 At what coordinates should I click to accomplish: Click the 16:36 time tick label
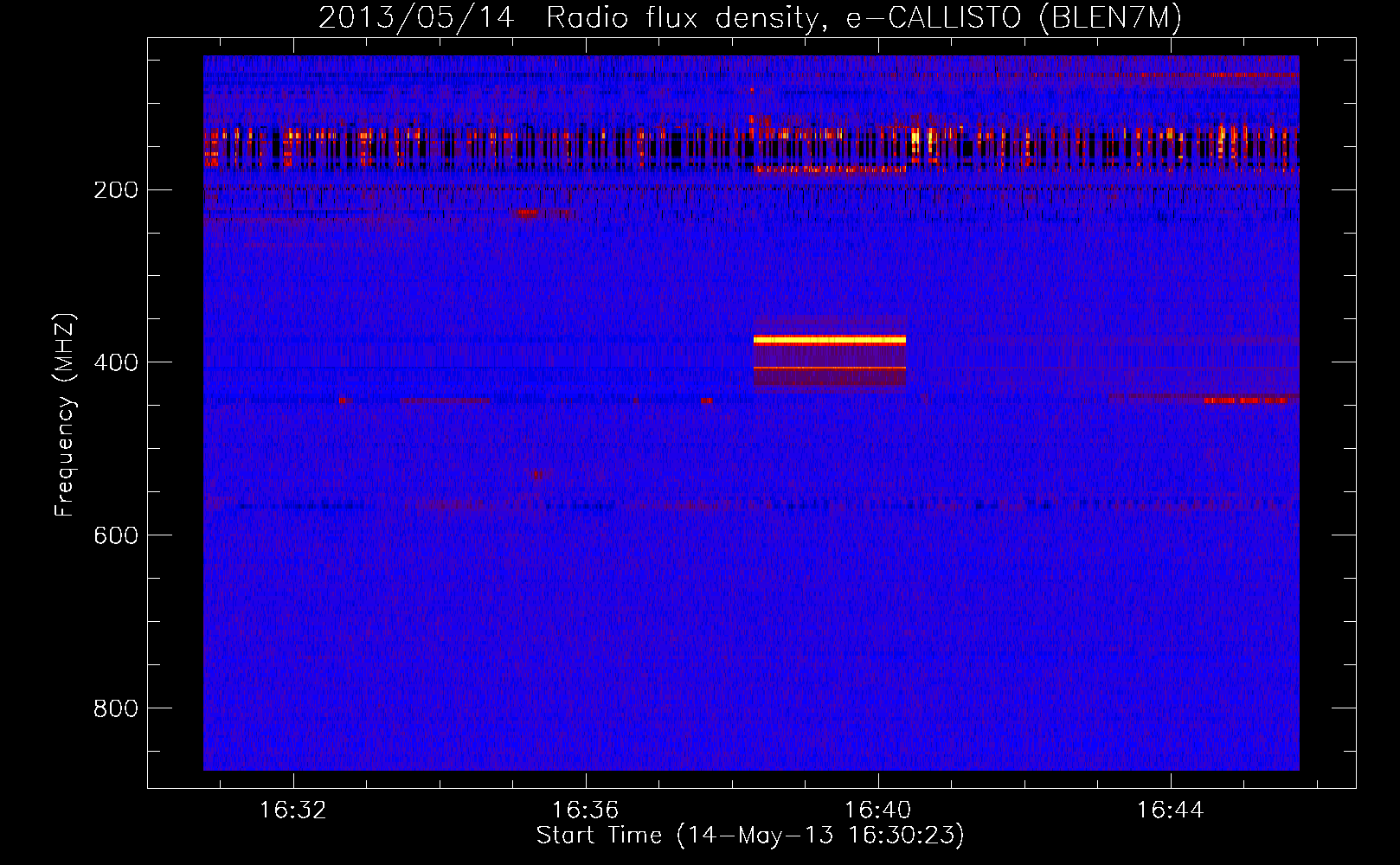pyautogui.click(x=586, y=811)
